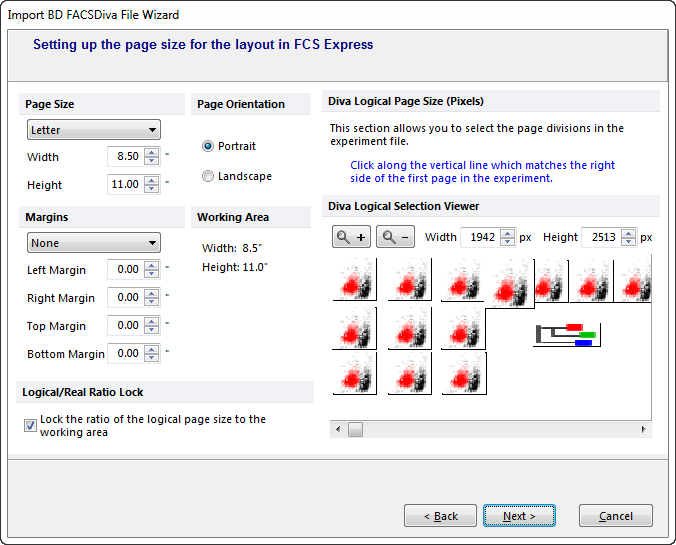The image size is (676, 545).
Task: Click the first scatter plot thumbnail
Action: point(354,280)
